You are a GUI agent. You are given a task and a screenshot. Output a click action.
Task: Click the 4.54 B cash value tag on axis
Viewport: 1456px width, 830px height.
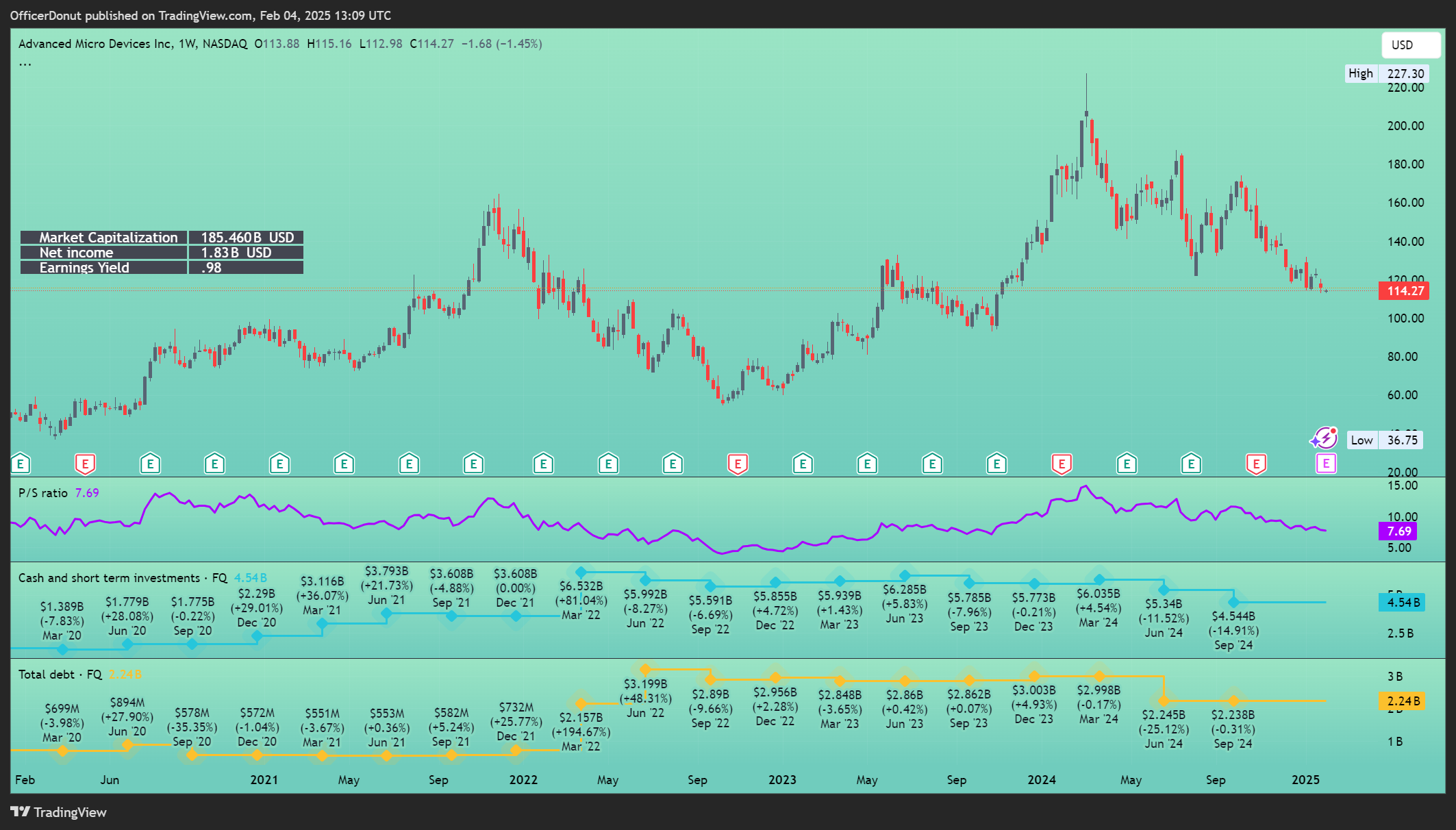pyautogui.click(x=1403, y=603)
